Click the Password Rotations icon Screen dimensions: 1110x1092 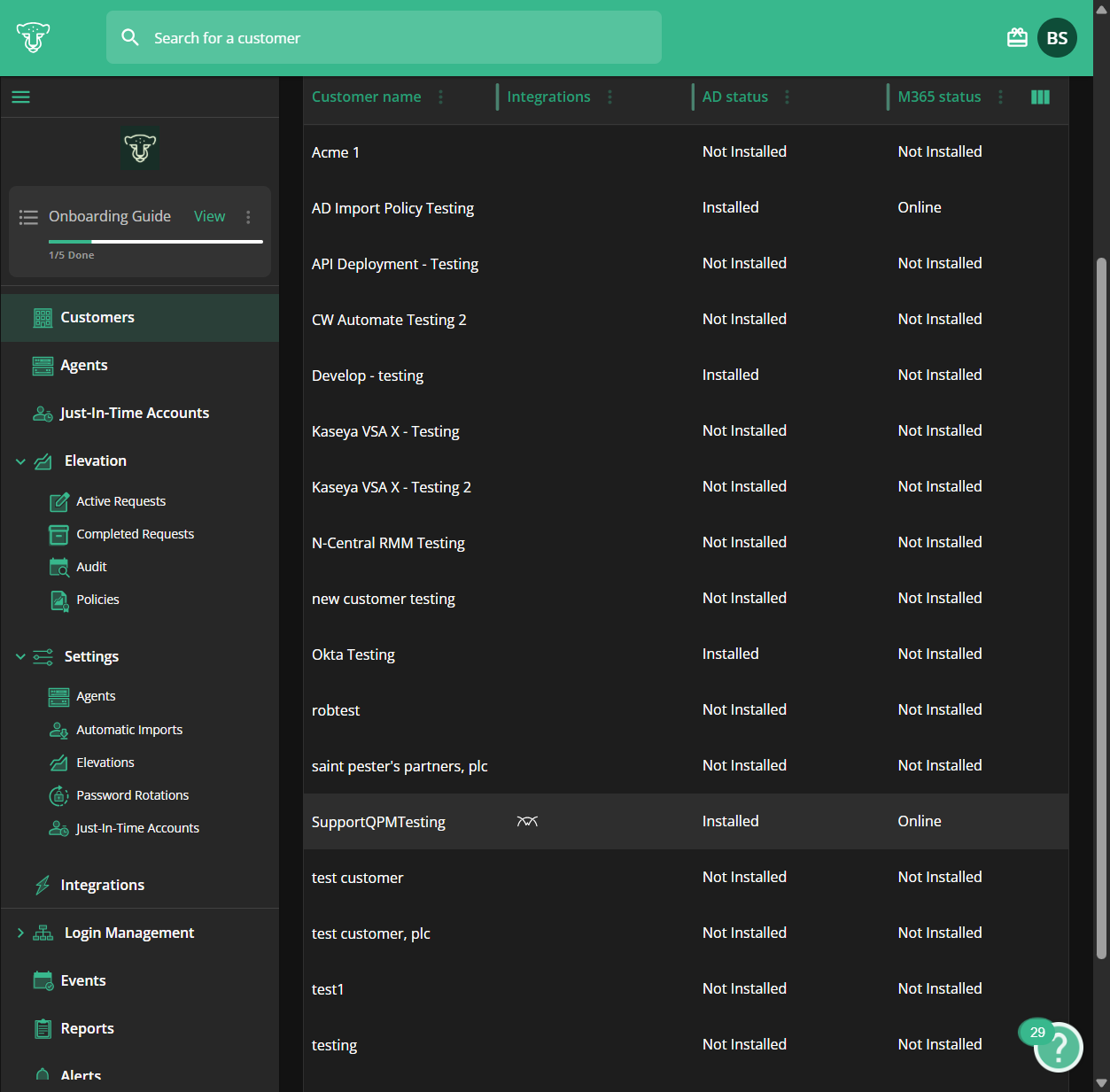tap(58, 796)
